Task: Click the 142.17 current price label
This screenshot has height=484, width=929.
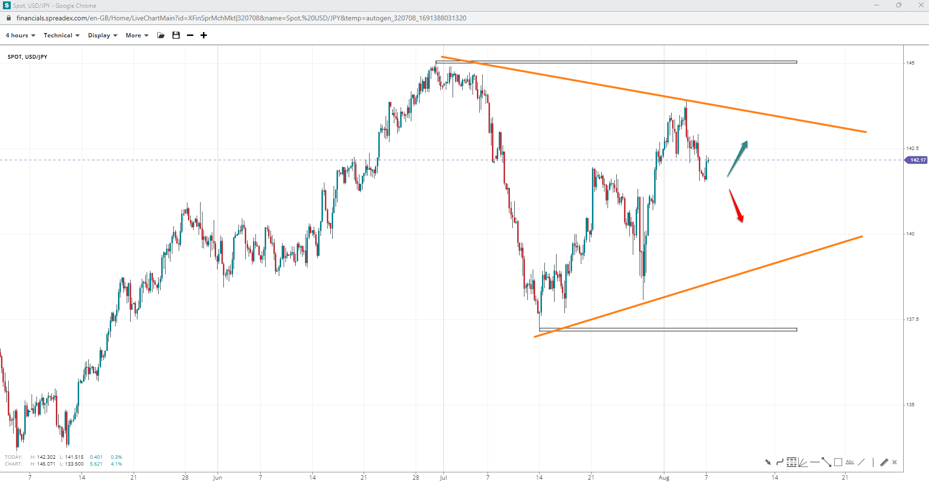Action: pos(916,160)
